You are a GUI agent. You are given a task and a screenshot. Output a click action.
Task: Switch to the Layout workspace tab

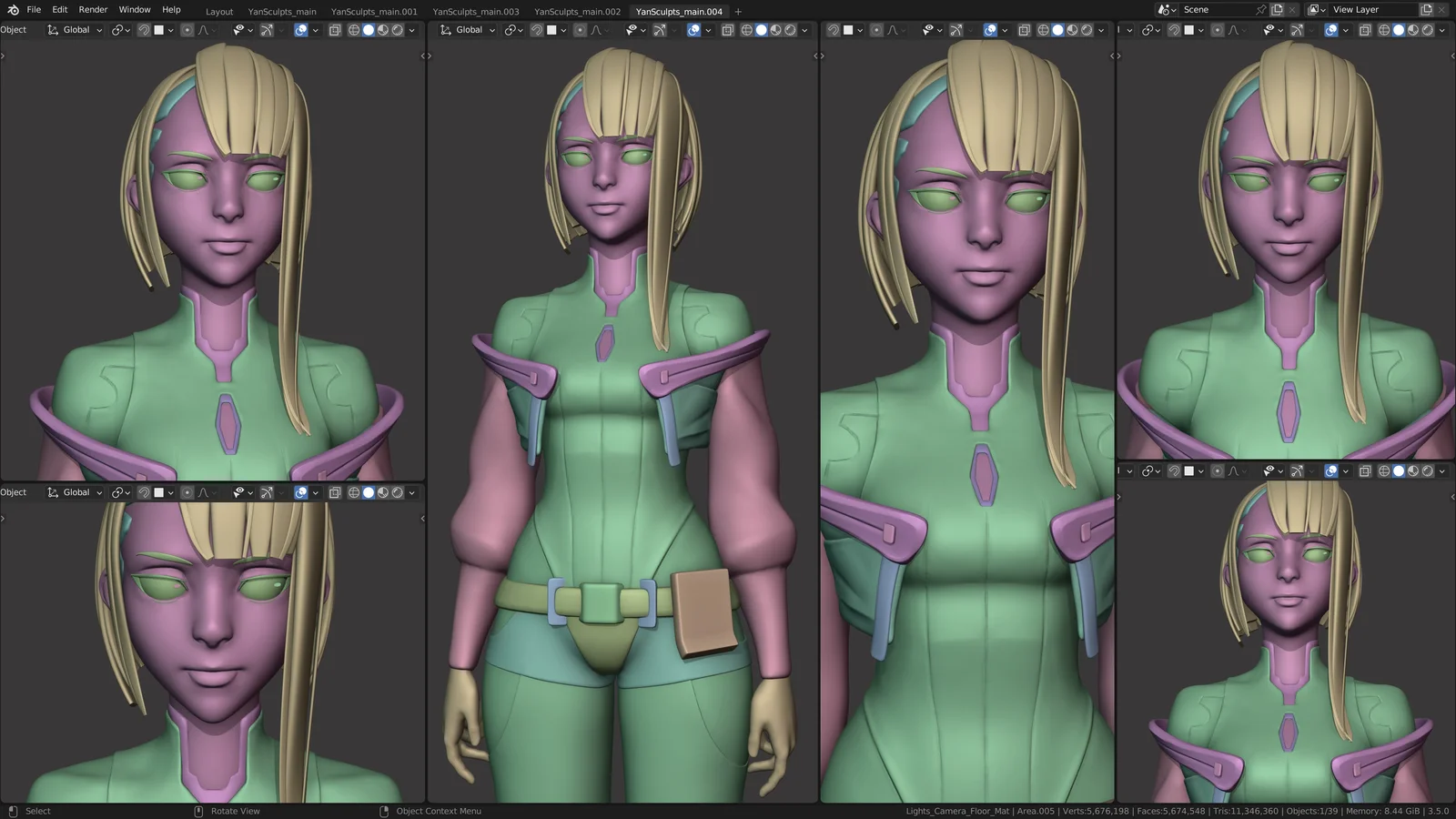click(x=219, y=12)
